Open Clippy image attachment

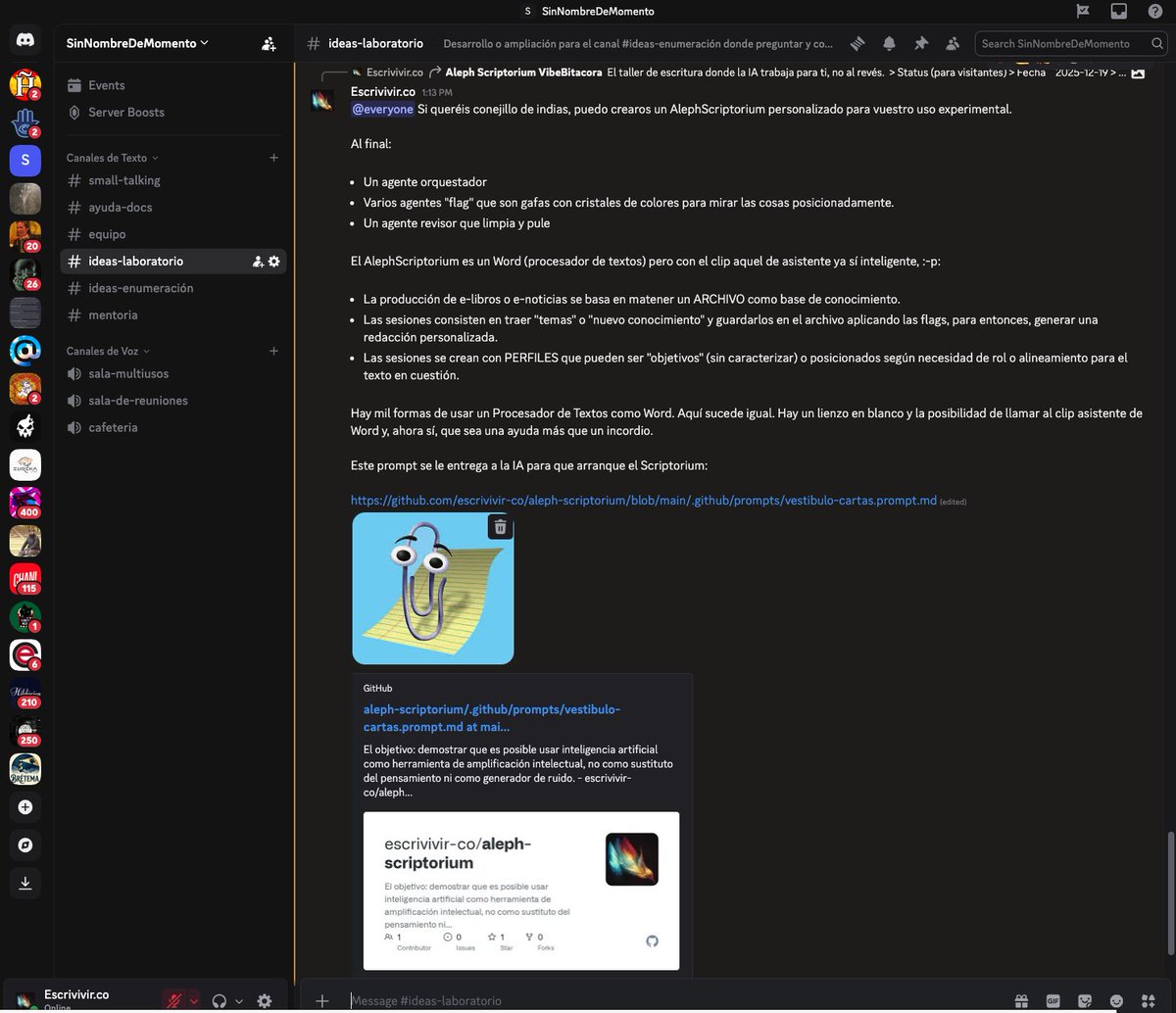(432, 588)
